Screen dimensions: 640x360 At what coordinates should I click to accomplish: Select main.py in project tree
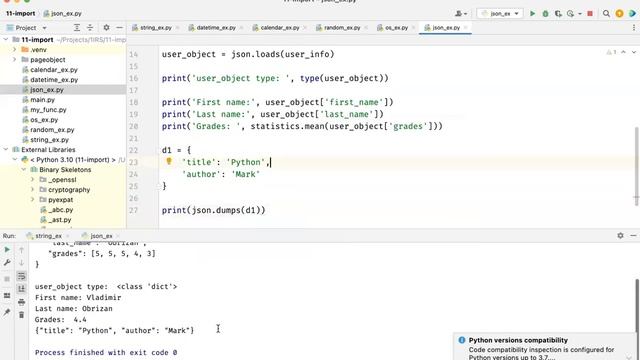(x=42, y=100)
